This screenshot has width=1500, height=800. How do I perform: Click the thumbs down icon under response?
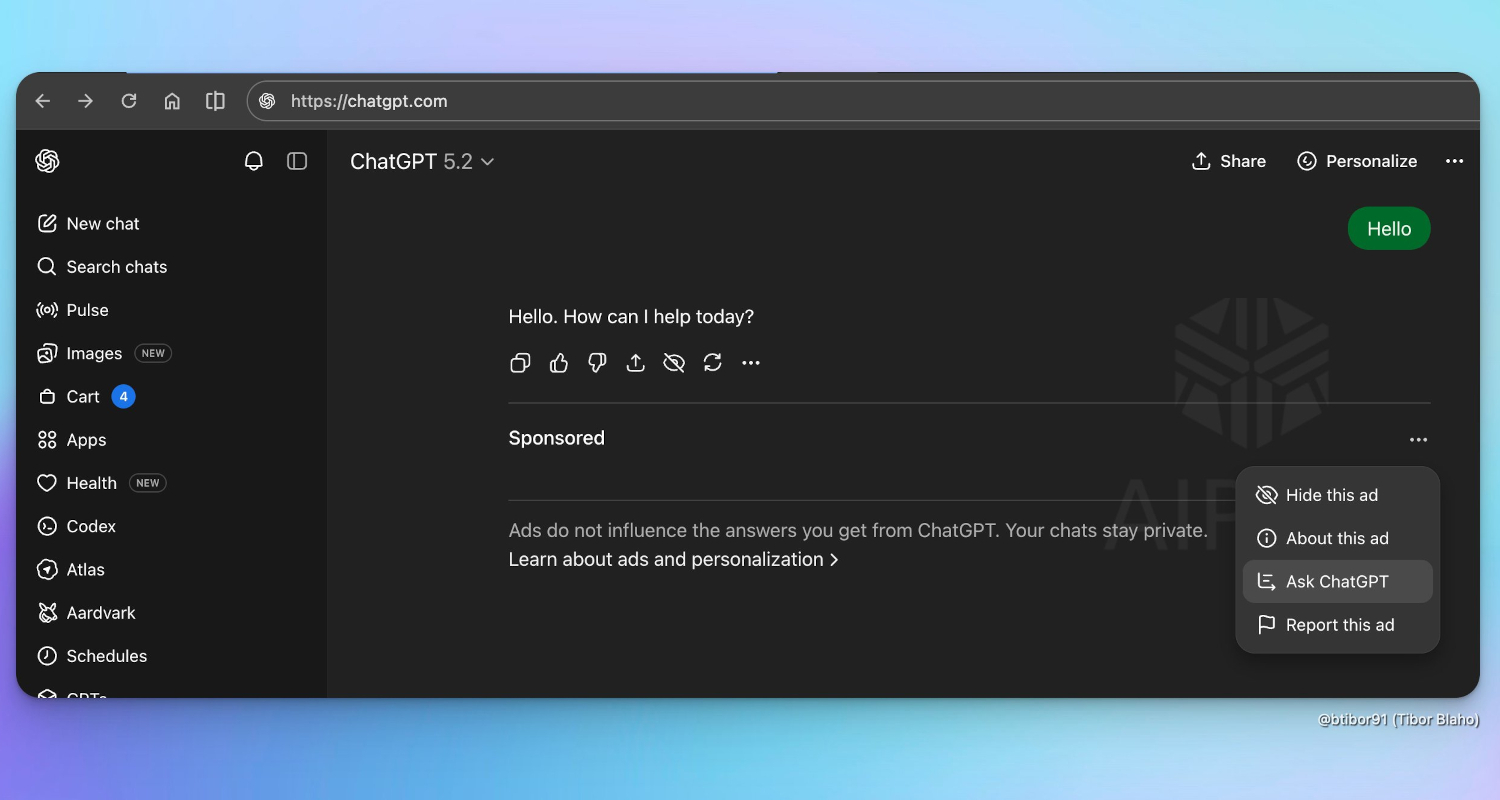[597, 363]
